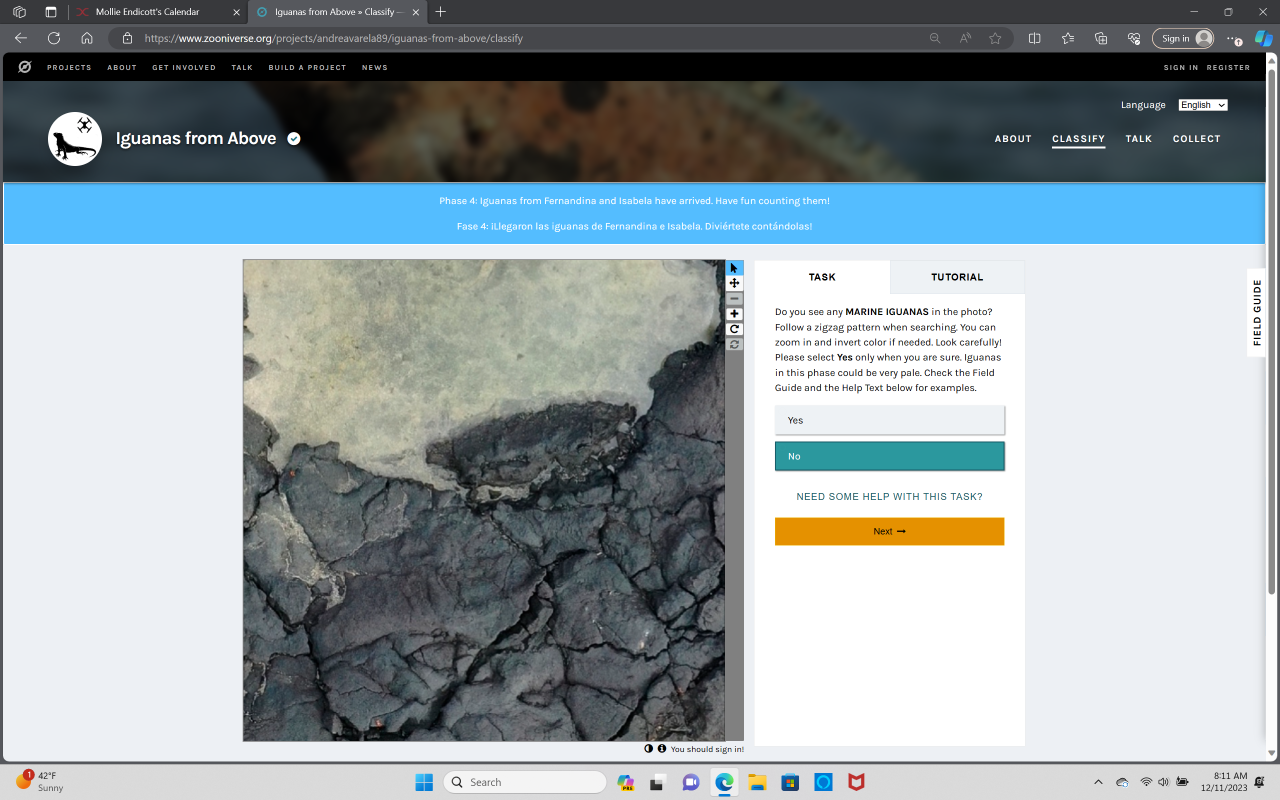The height and width of the screenshot is (800, 1280).
Task: View site information lock icon
Action: pos(127,38)
